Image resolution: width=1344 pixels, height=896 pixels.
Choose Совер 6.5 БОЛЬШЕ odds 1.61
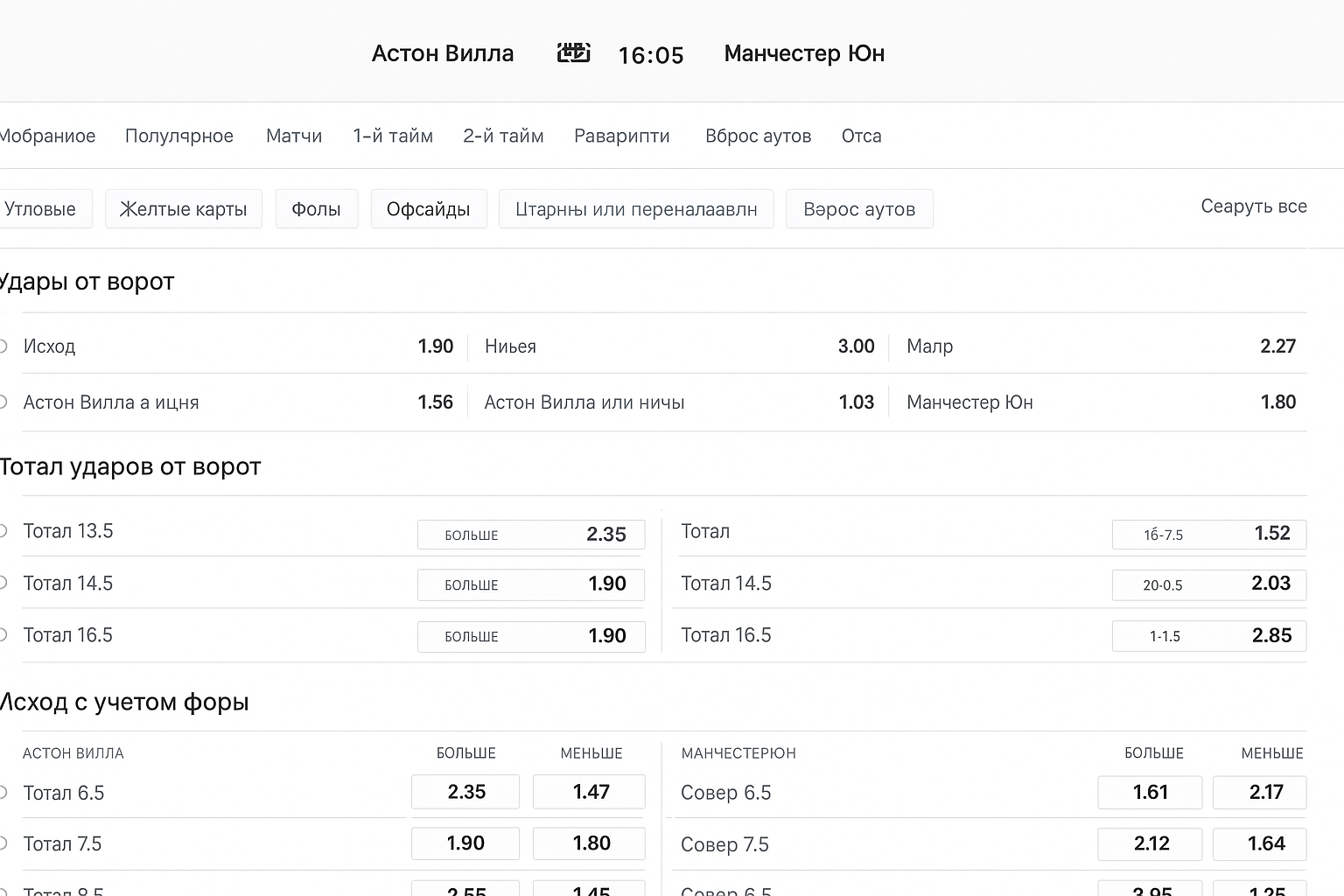[1149, 793]
